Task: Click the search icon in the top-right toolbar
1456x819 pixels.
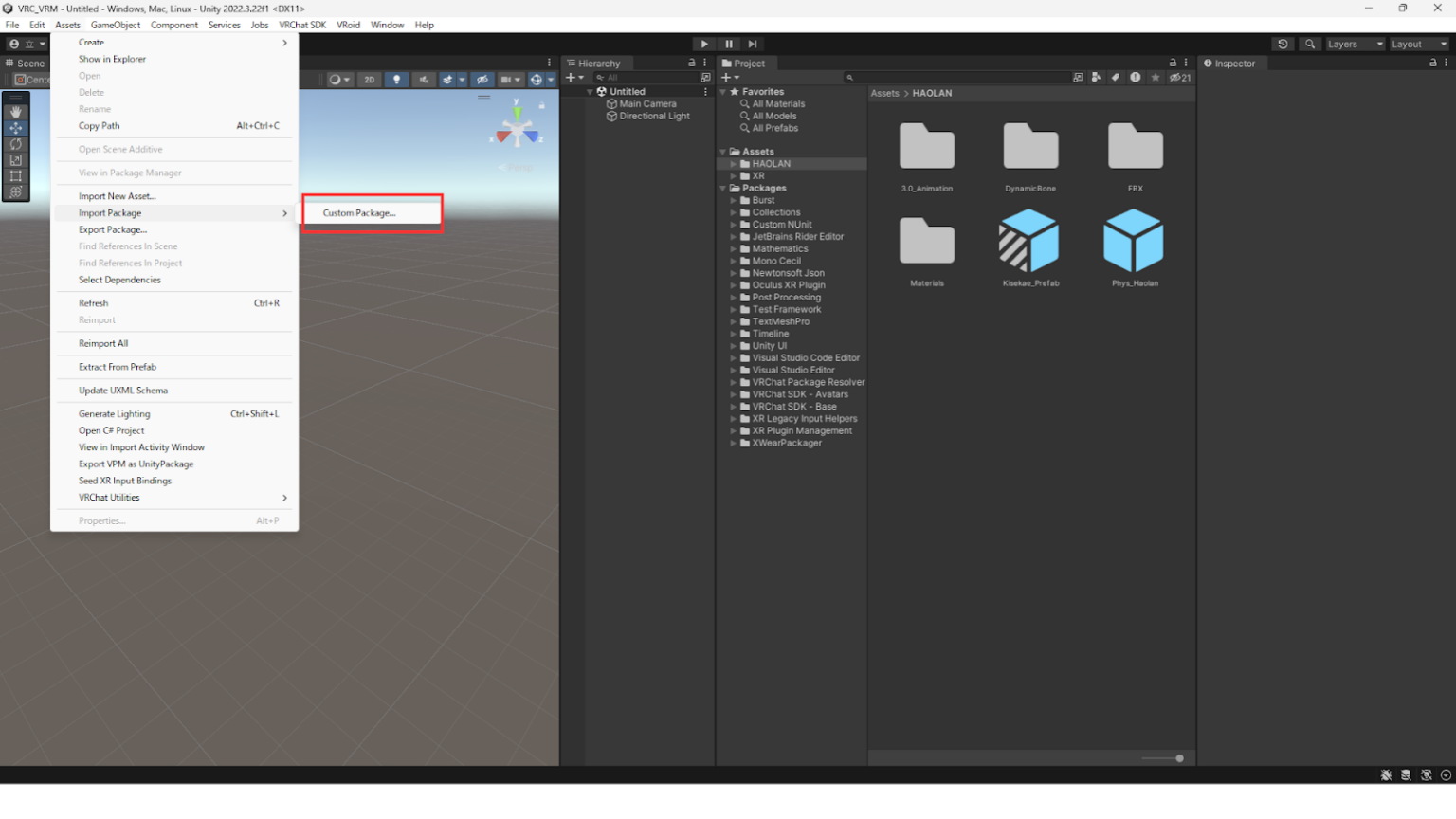Action: pos(1309,44)
